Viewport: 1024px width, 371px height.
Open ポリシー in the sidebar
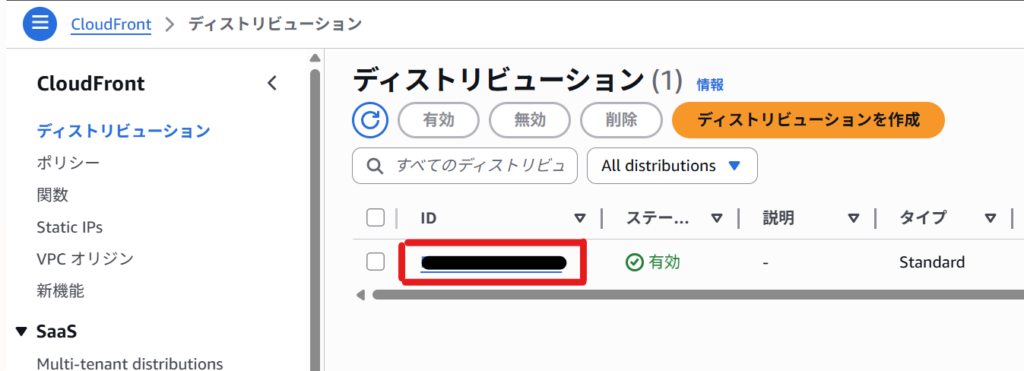pyautogui.click(x=69, y=163)
